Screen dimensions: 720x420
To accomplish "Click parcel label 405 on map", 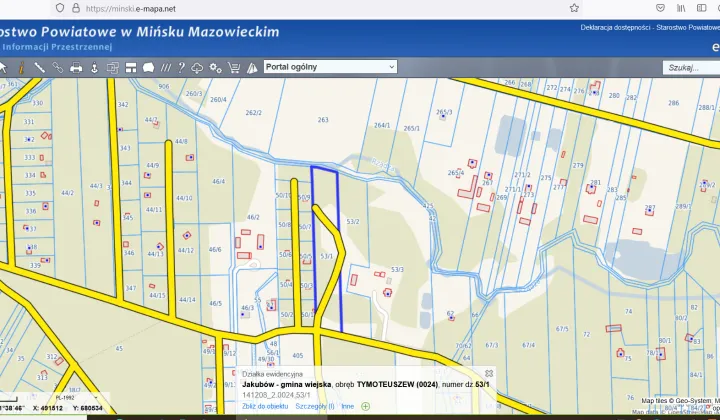I will click(x=298, y=355).
